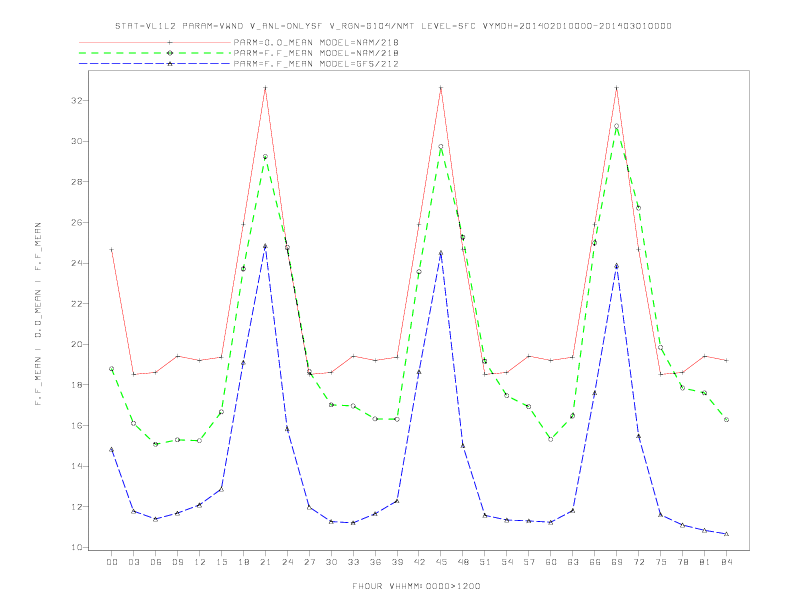Click the green circle marker at hour 84
The width and height of the screenshot is (792, 612).
[726, 420]
